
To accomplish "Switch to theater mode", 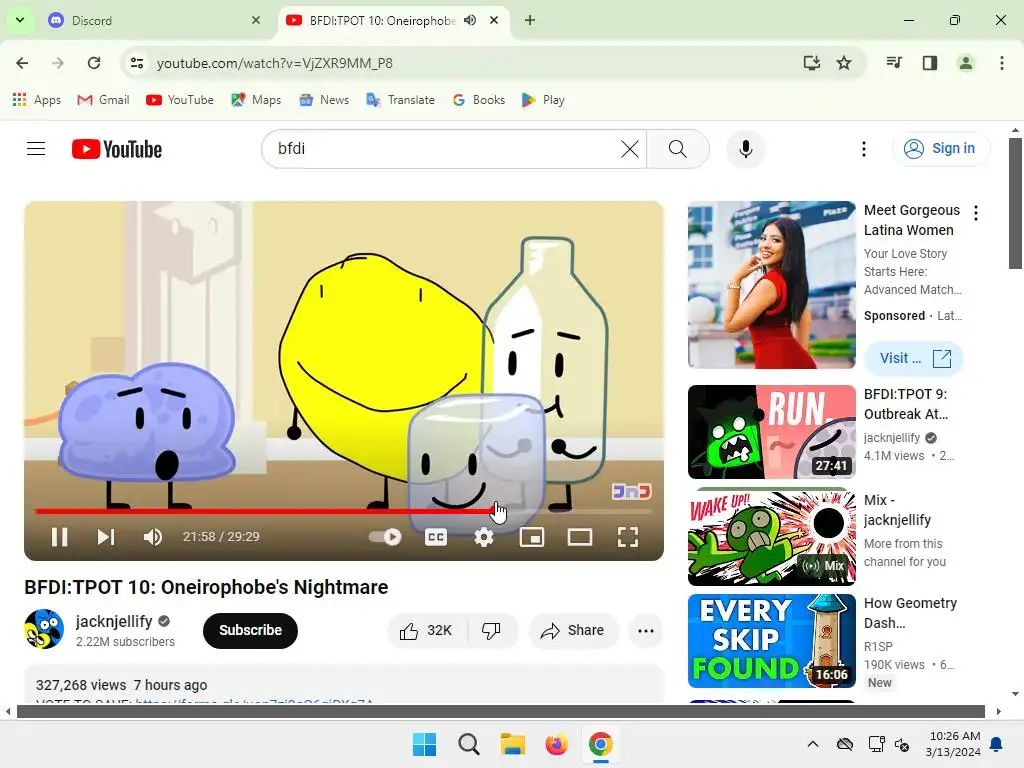I will (x=580, y=537).
